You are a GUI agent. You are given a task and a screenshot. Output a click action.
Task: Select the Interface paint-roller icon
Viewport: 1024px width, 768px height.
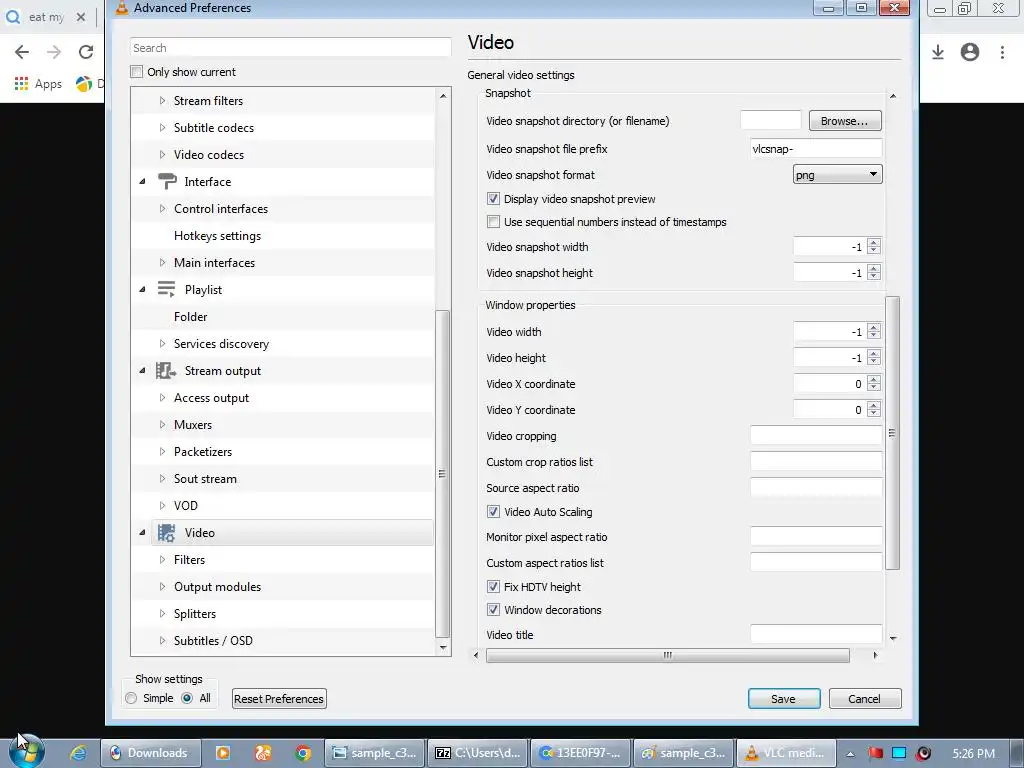[167, 182]
